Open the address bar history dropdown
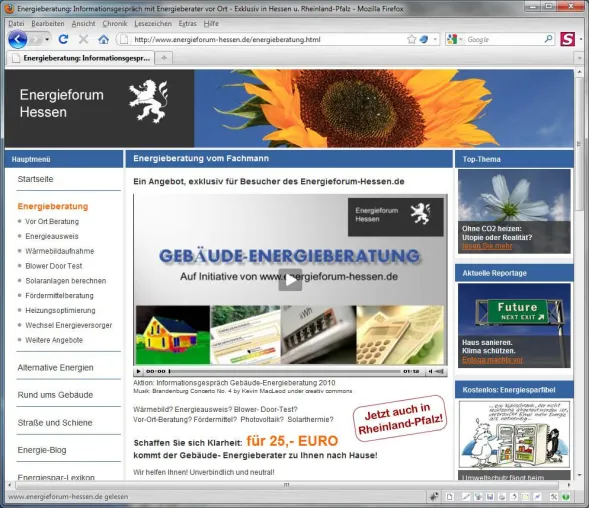Image resolution: width=589 pixels, height=508 pixels. click(435, 39)
